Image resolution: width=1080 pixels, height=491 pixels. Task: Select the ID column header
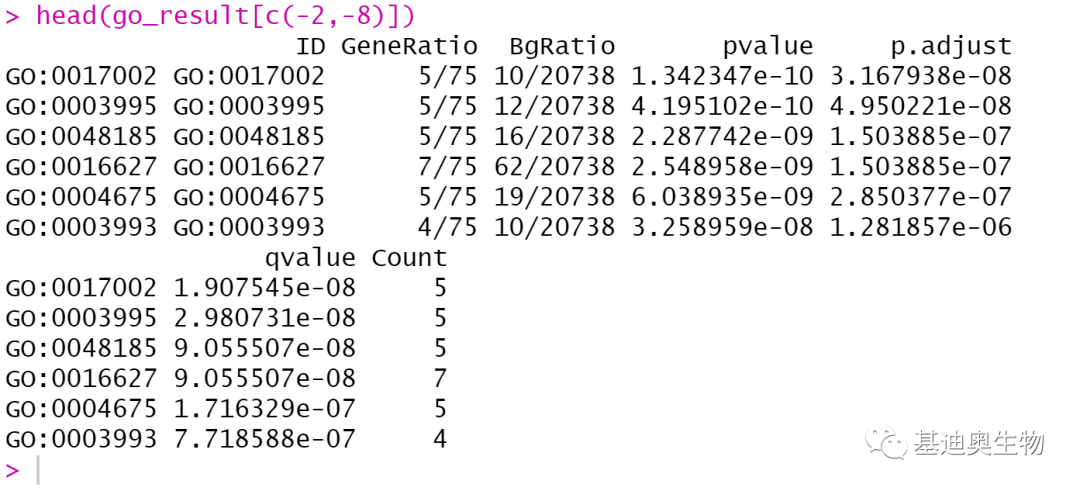[311, 46]
